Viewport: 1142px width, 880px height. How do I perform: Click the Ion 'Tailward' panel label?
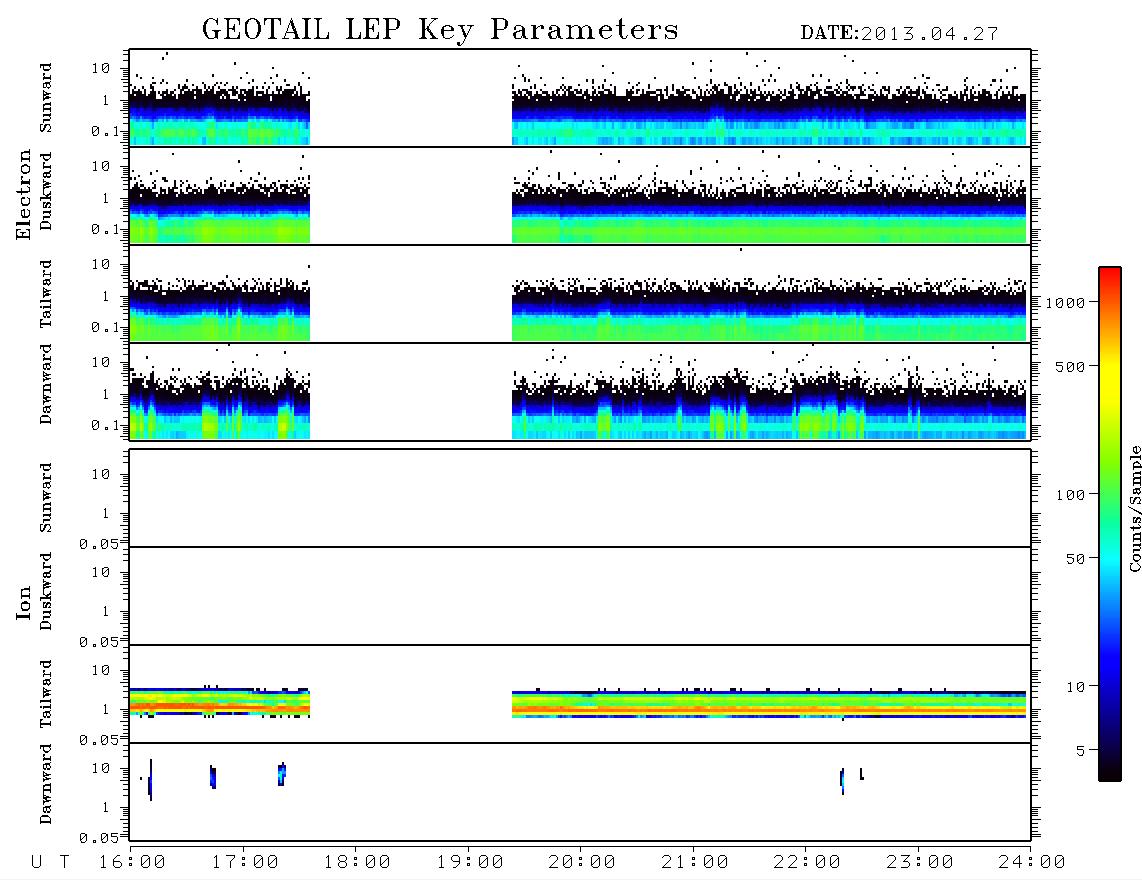pos(46,694)
